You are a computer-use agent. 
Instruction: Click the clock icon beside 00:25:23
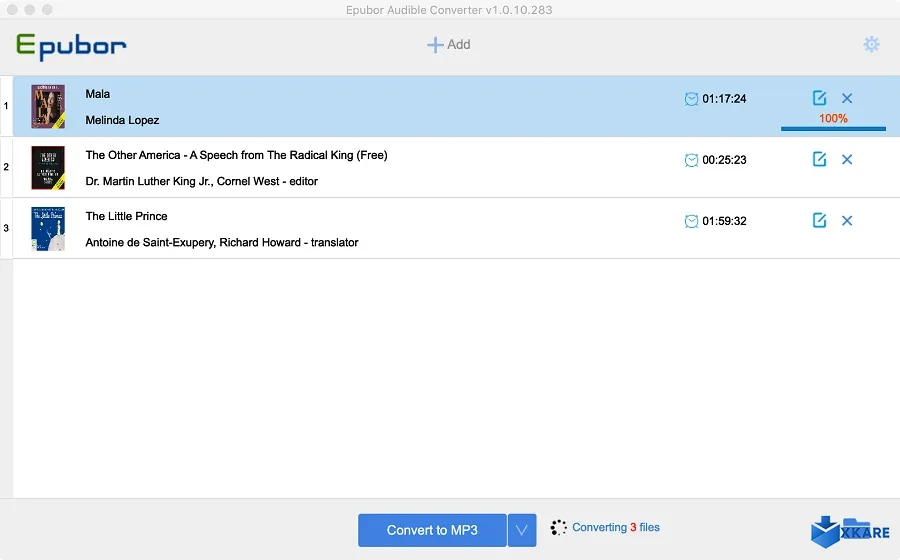[x=691, y=160]
